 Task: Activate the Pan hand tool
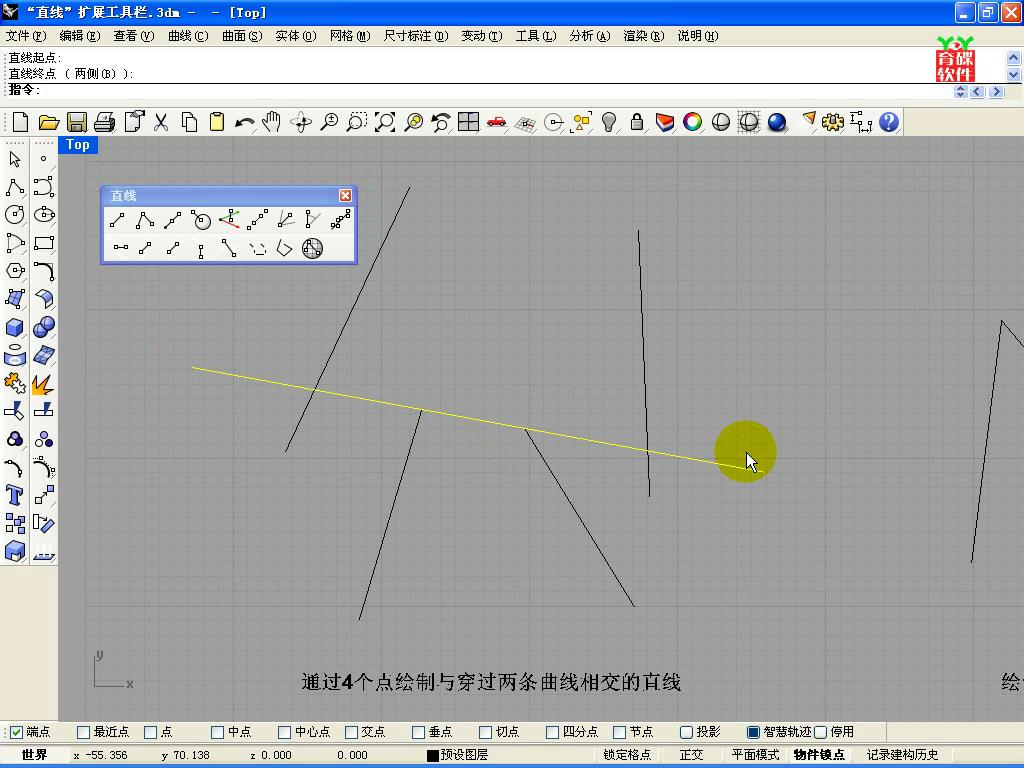coord(272,122)
